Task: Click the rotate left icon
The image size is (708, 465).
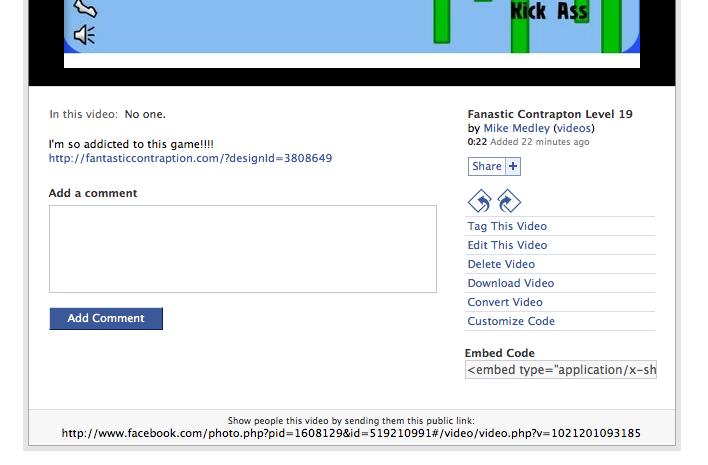Action: click(x=480, y=201)
